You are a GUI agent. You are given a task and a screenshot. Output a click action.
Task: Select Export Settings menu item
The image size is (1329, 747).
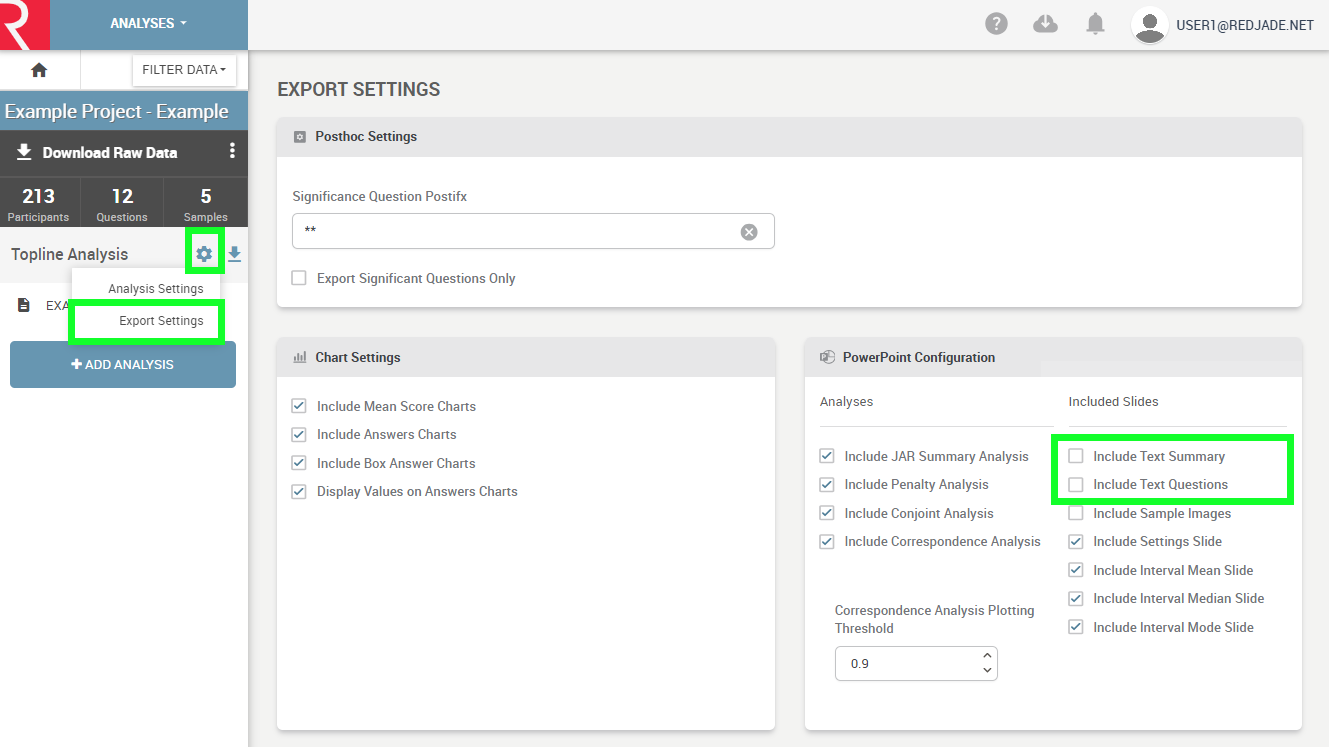[161, 321]
